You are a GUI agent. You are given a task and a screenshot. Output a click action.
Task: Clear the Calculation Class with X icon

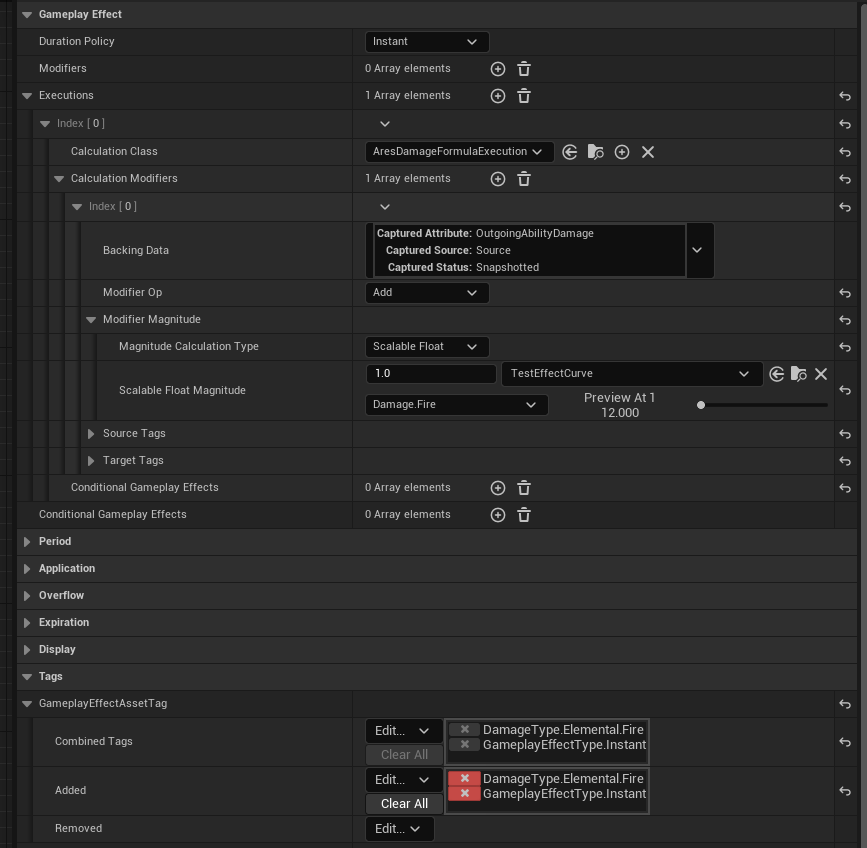coord(647,152)
